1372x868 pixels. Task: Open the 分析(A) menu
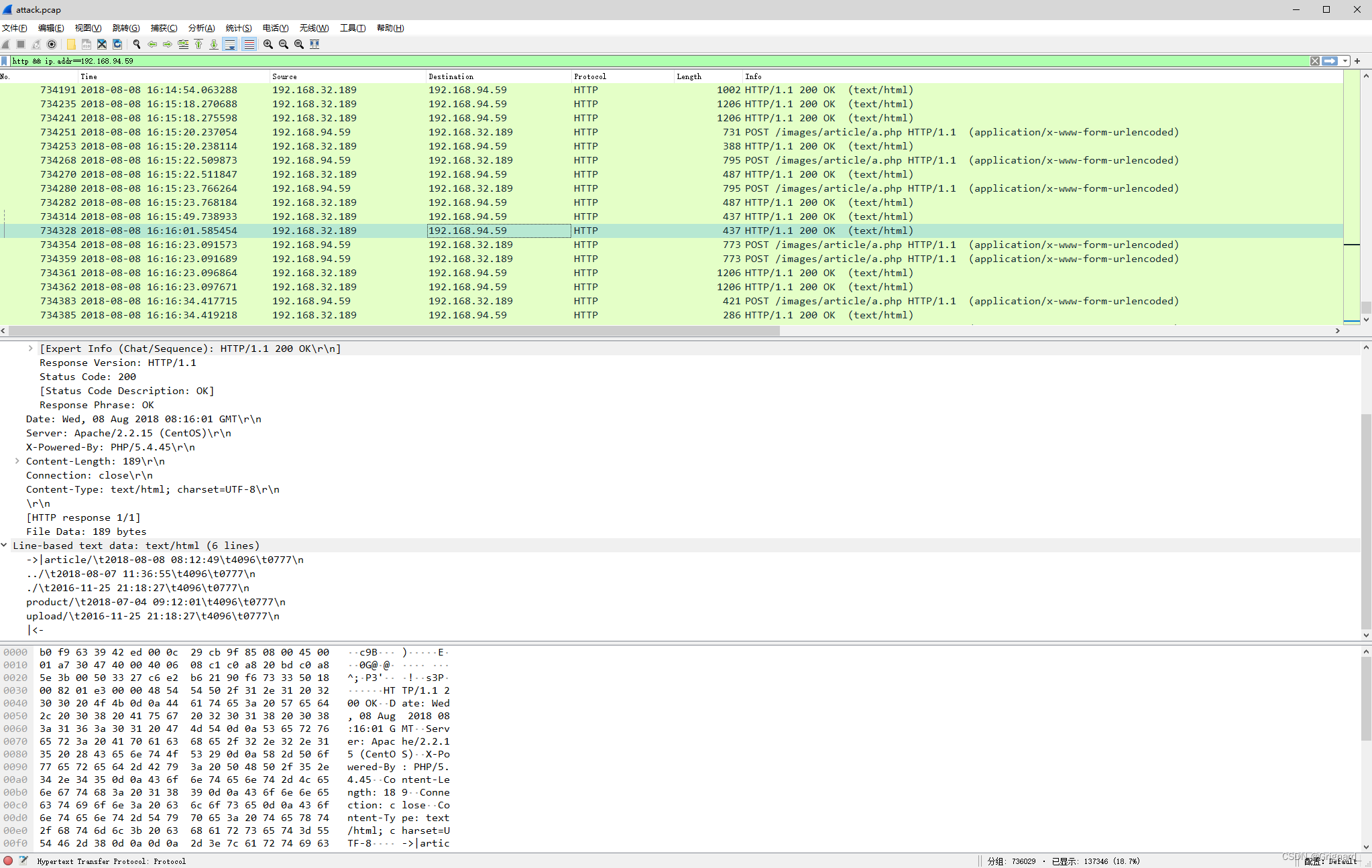(x=202, y=27)
